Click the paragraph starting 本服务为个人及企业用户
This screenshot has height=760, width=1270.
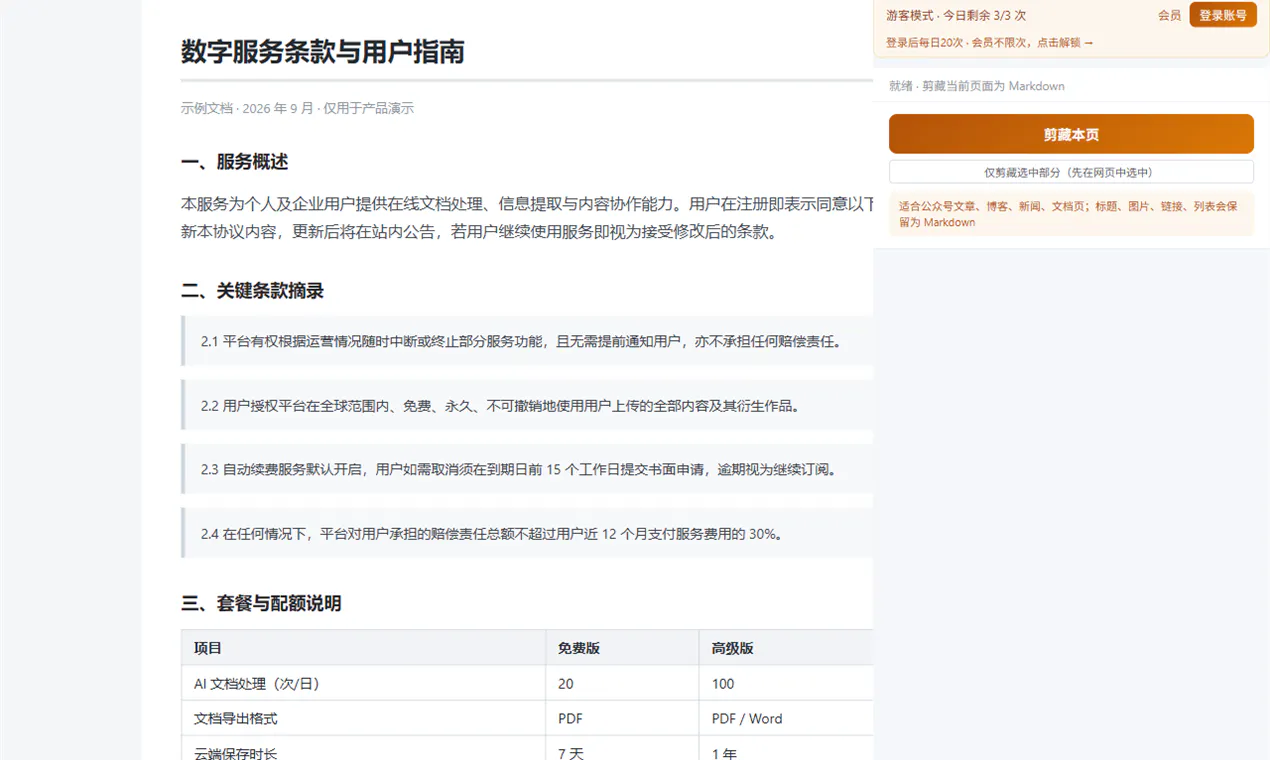(x=527, y=218)
